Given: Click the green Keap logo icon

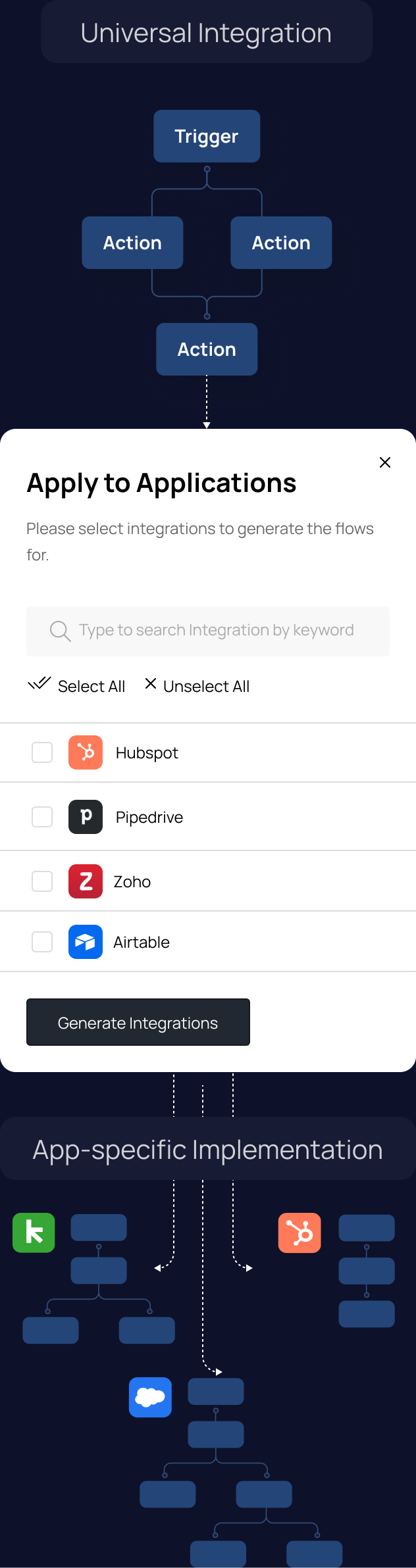Looking at the screenshot, I should point(34,1233).
